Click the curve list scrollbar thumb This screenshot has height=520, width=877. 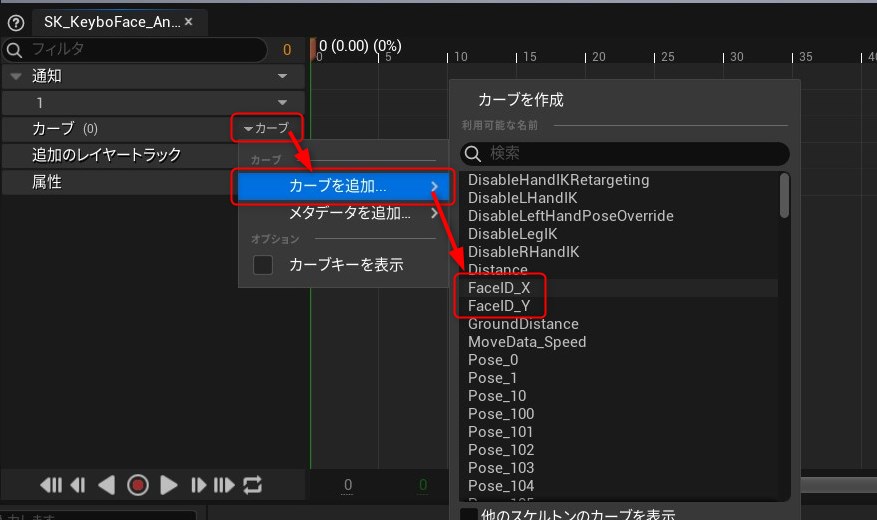tap(784, 195)
